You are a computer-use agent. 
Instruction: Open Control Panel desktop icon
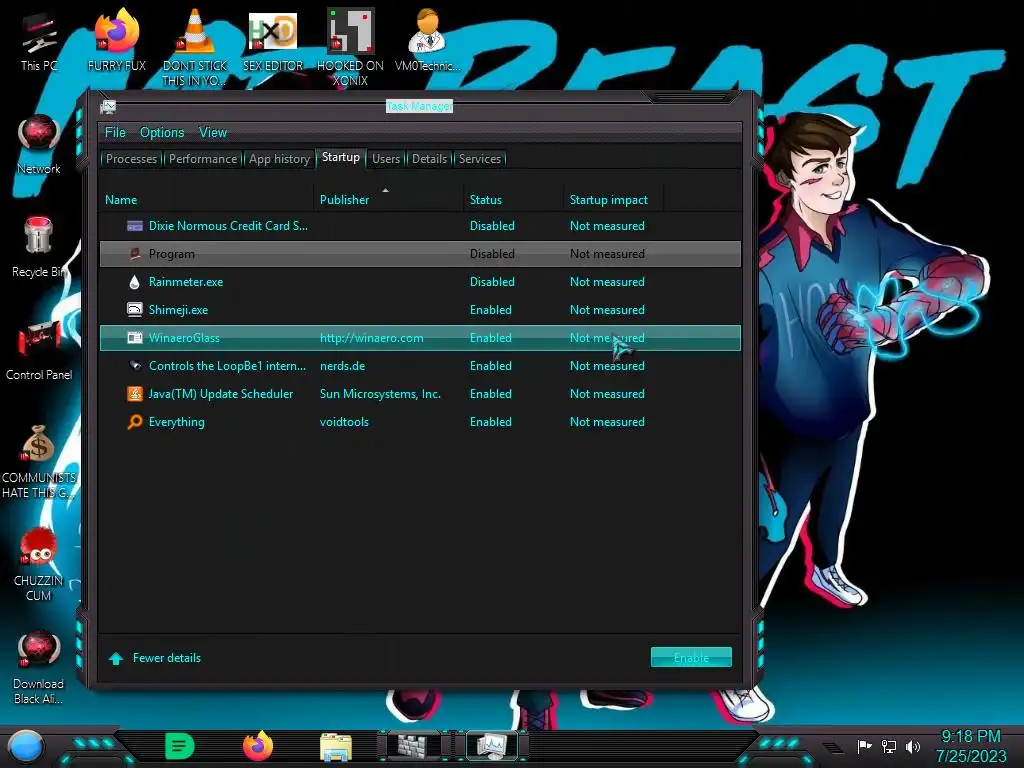point(39,351)
